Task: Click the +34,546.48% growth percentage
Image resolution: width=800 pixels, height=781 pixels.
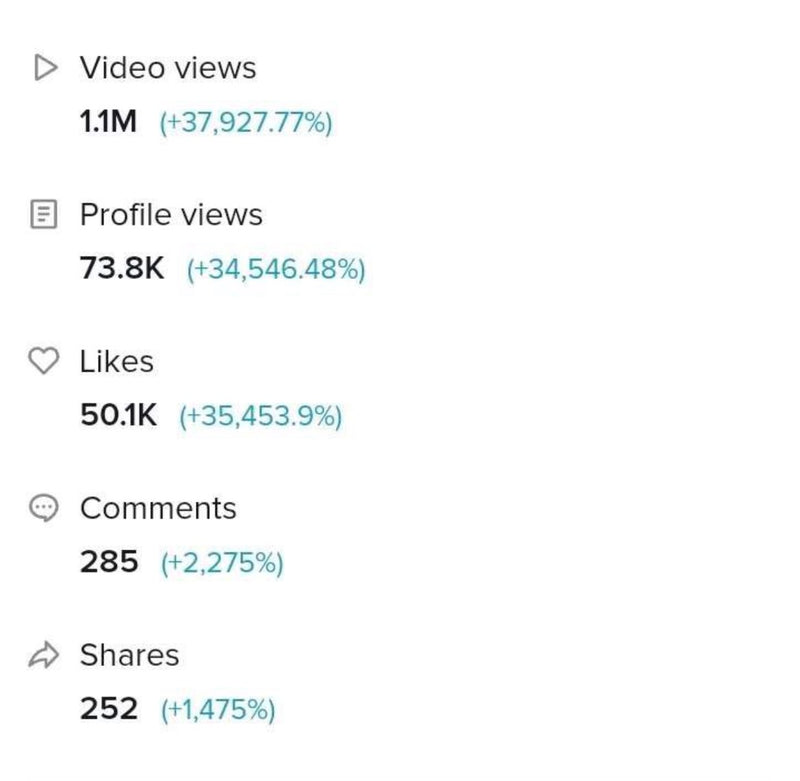Action: (x=276, y=270)
